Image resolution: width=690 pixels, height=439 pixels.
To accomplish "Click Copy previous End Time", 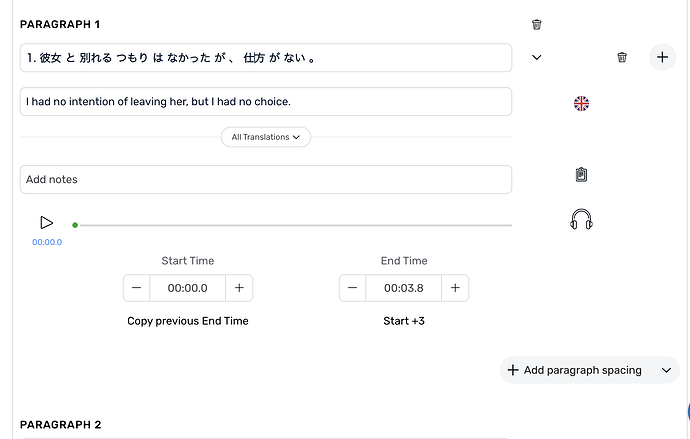I will 188,321.
